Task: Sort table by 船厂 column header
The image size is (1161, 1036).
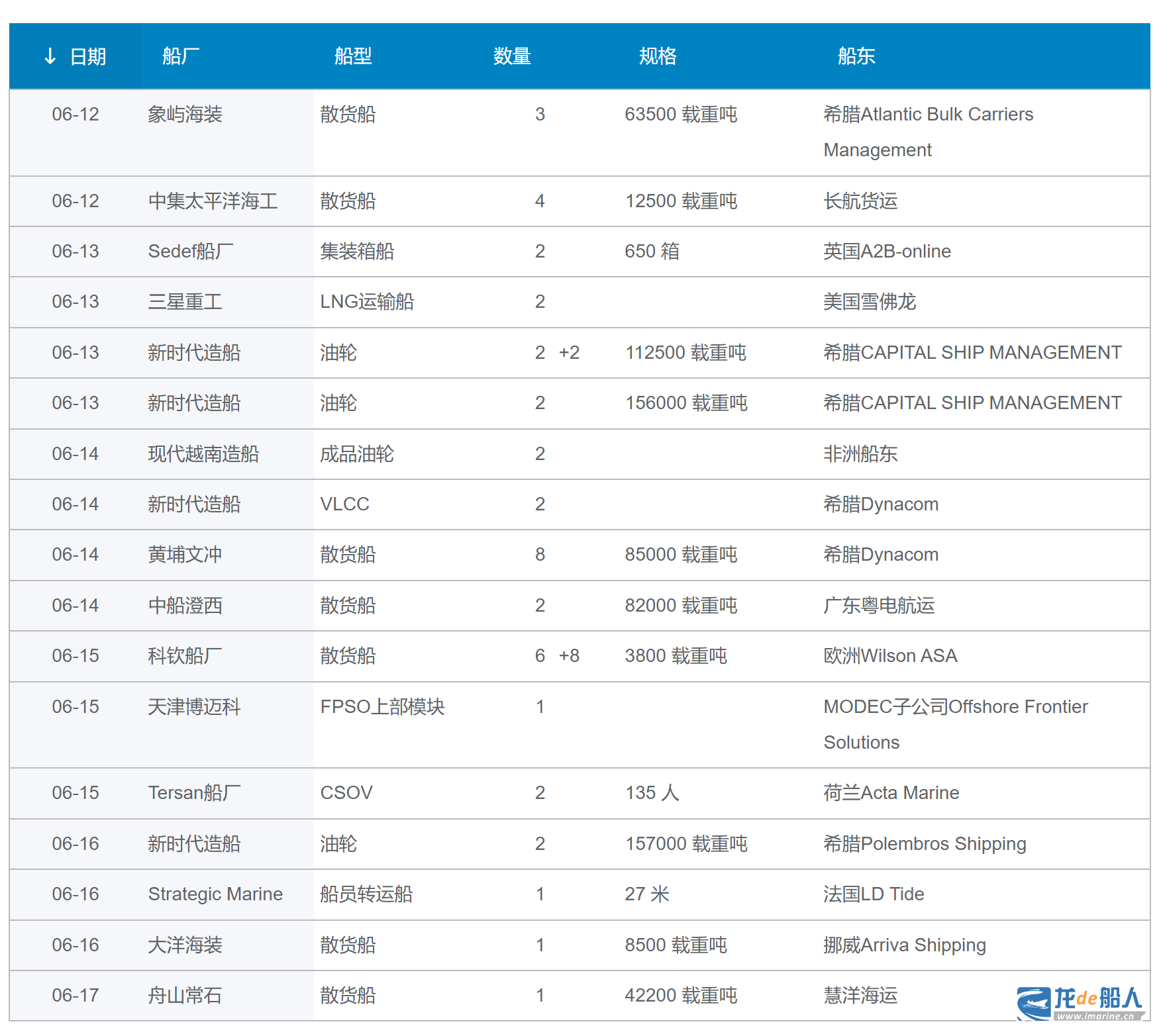Action: click(x=181, y=56)
